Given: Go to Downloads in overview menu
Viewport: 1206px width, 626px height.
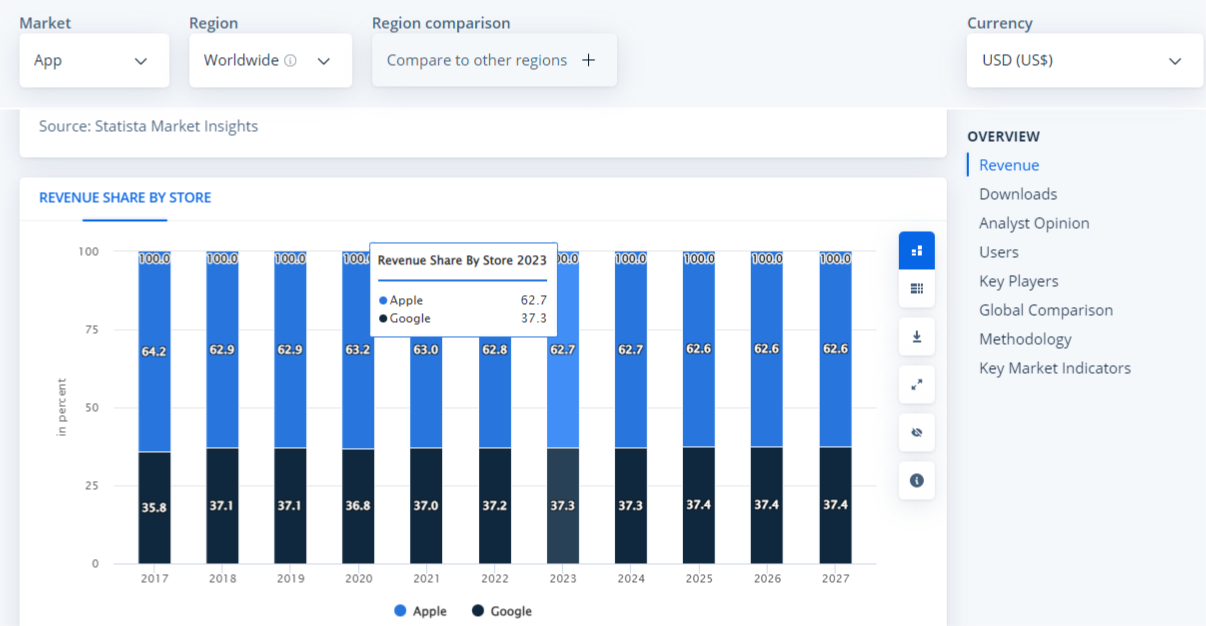Looking at the screenshot, I should (x=1018, y=194).
